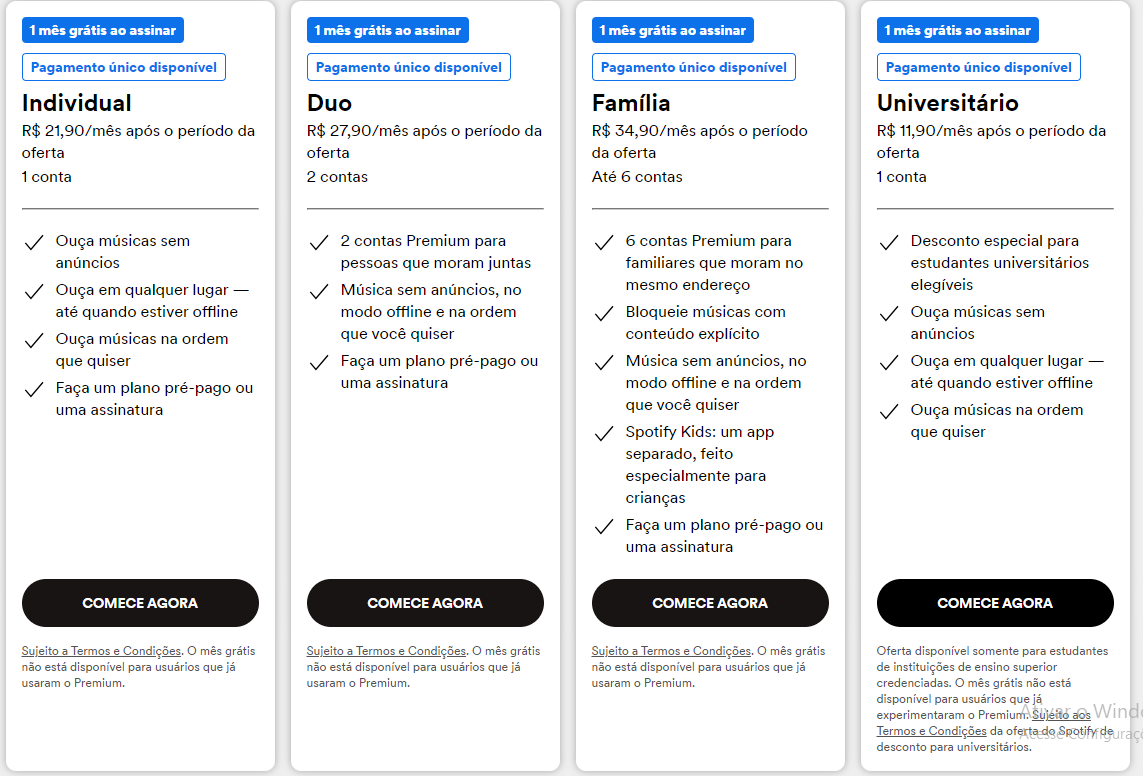Click 'Pagamento único disponível' badge on Universitário card
This screenshot has height=776, width=1143.
(979, 67)
